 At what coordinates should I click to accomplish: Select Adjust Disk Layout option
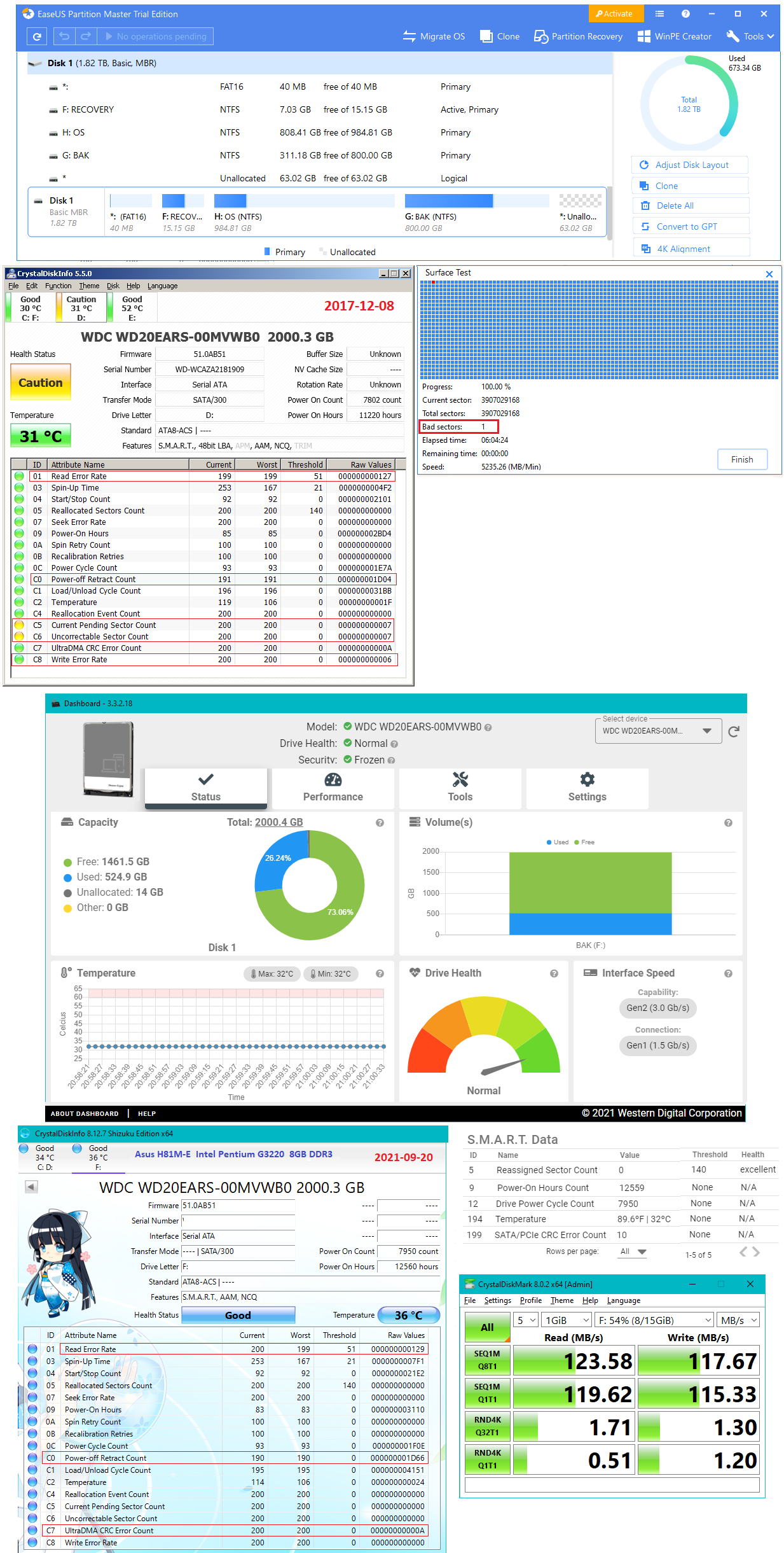click(690, 165)
